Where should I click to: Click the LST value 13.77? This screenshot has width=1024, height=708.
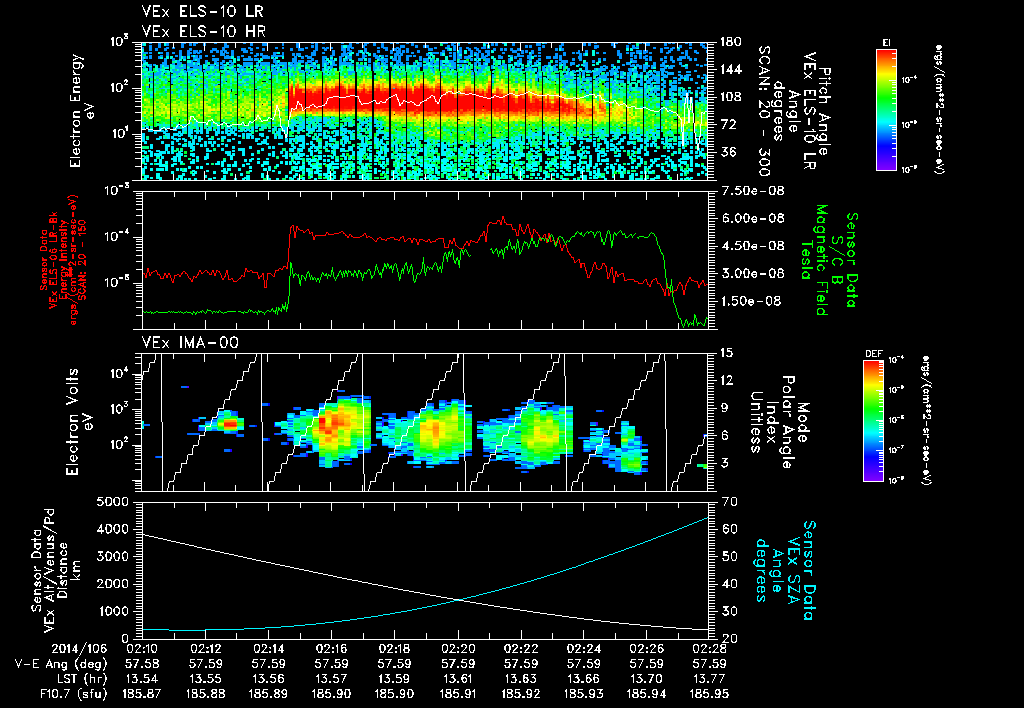[x=709, y=679]
